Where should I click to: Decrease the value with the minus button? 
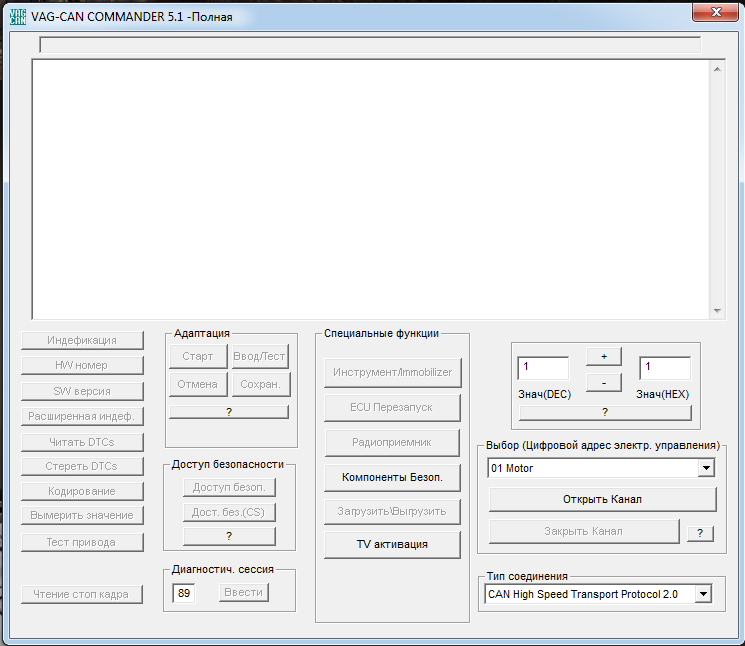604,383
